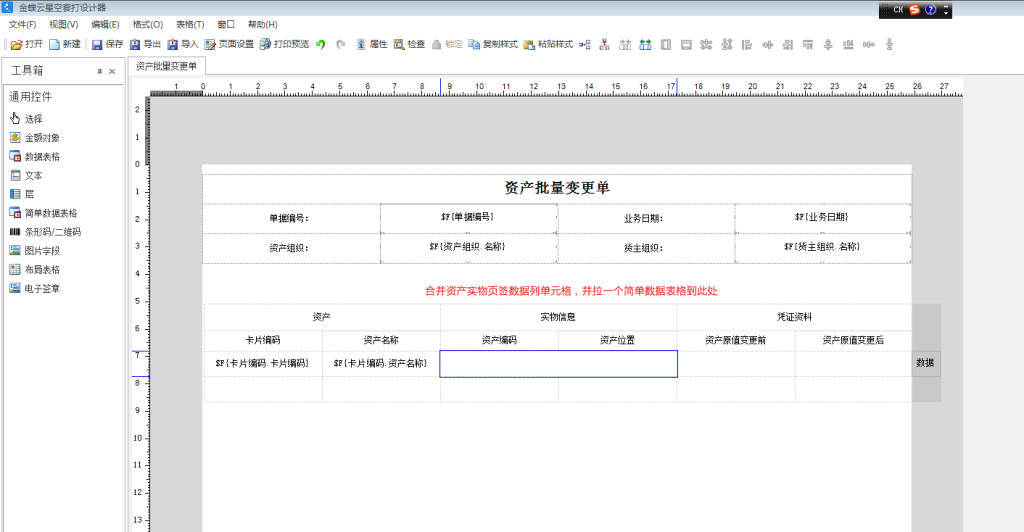
Task: Open 页面设置 page setup
Action: [229, 44]
